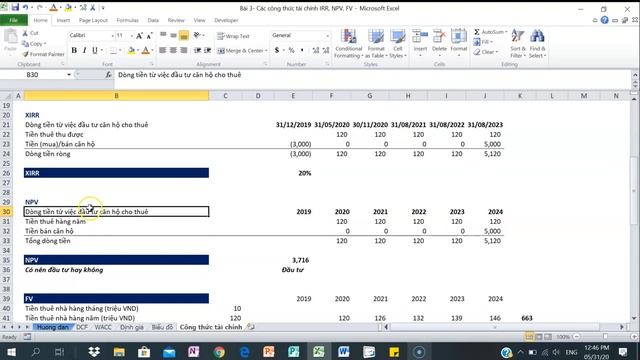Decrease font size with Shrink Font
Viewport: 640px width, 360px height.
(x=149, y=36)
